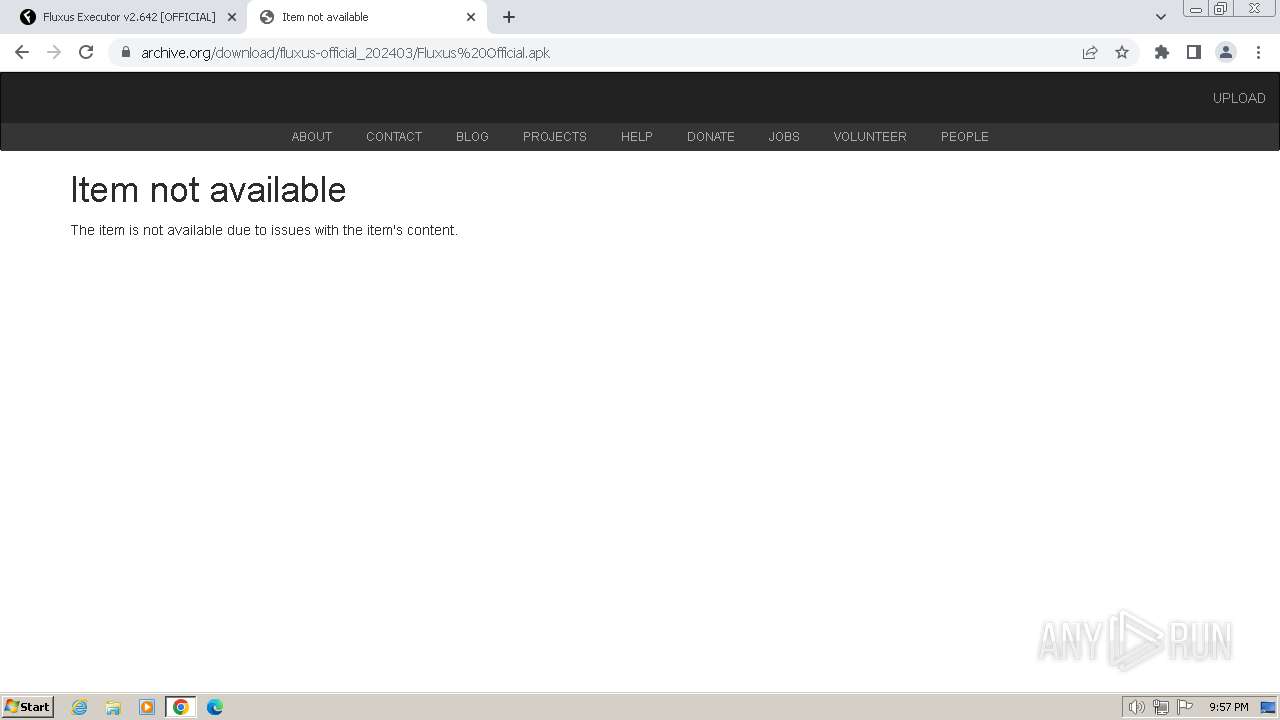Click the system clock 9:57 PM
The width and height of the screenshot is (1280, 720).
(1229, 707)
